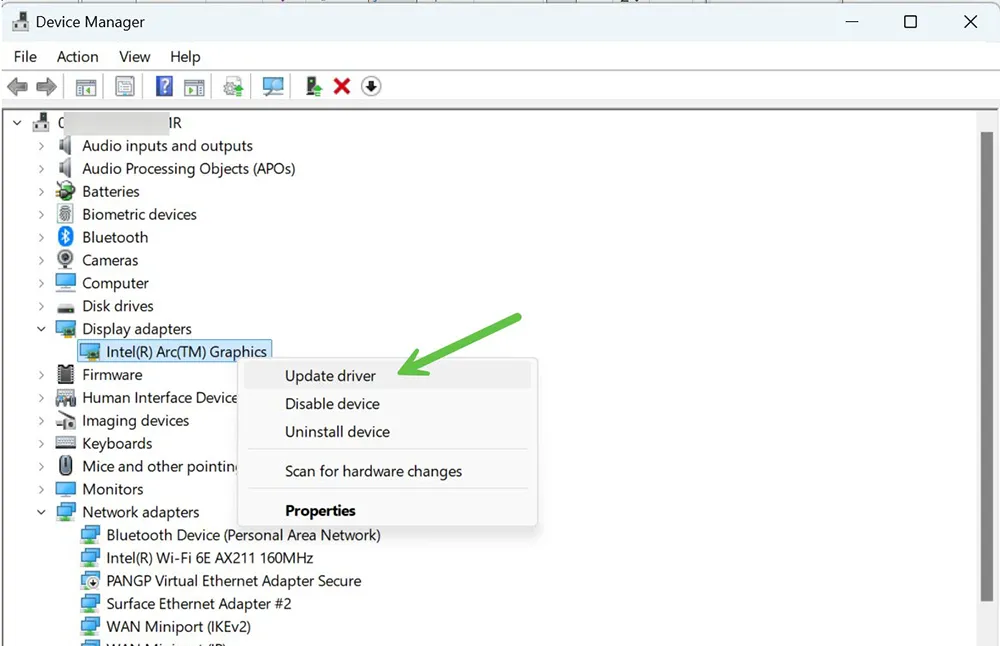1000x646 pixels.
Task: Collapse the Network adapters category
Action: pyautogui.click(x=41, y=512)
